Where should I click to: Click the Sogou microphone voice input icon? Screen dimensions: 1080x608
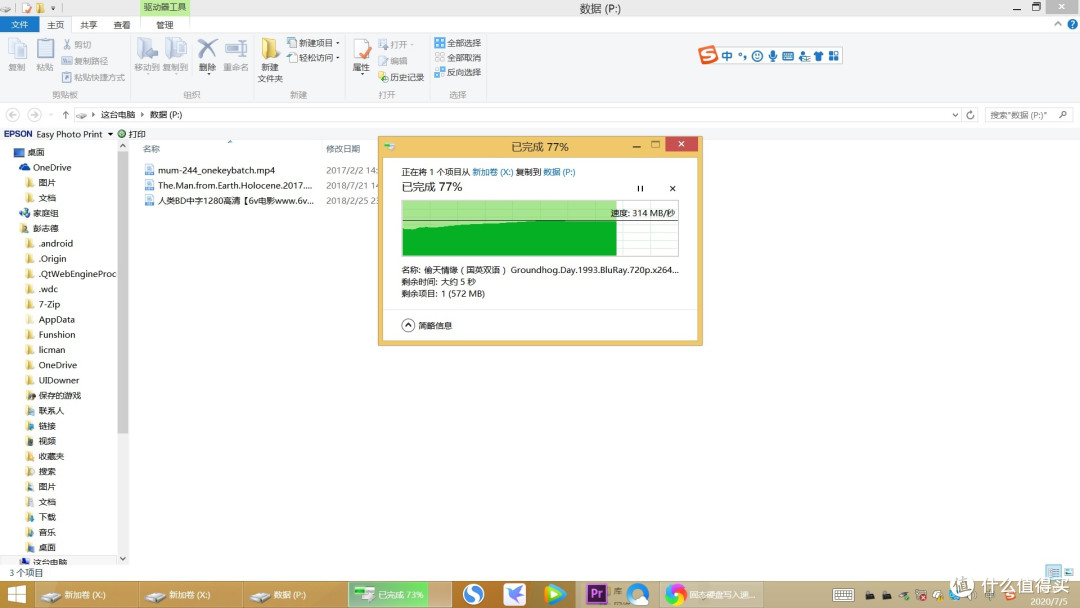point(773,56)
